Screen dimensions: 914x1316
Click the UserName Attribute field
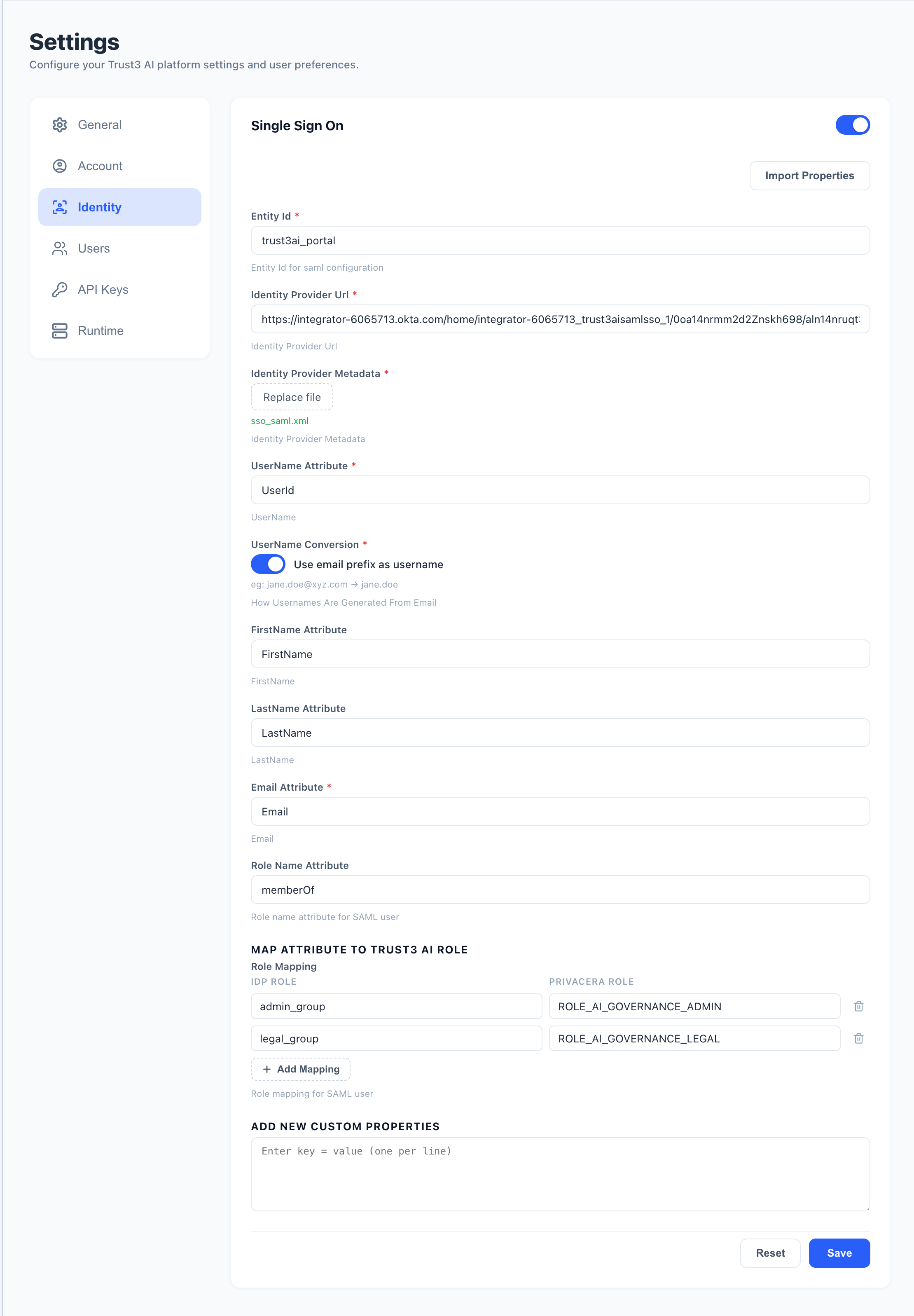[x=560, y=490]
